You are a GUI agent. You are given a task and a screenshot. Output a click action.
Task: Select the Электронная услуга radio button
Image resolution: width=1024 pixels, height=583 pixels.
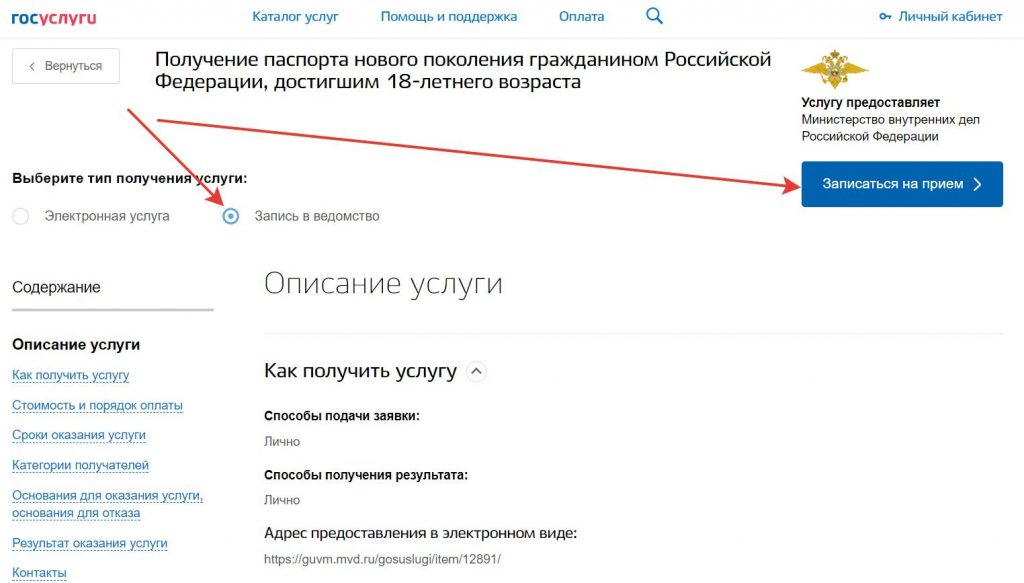21,216
